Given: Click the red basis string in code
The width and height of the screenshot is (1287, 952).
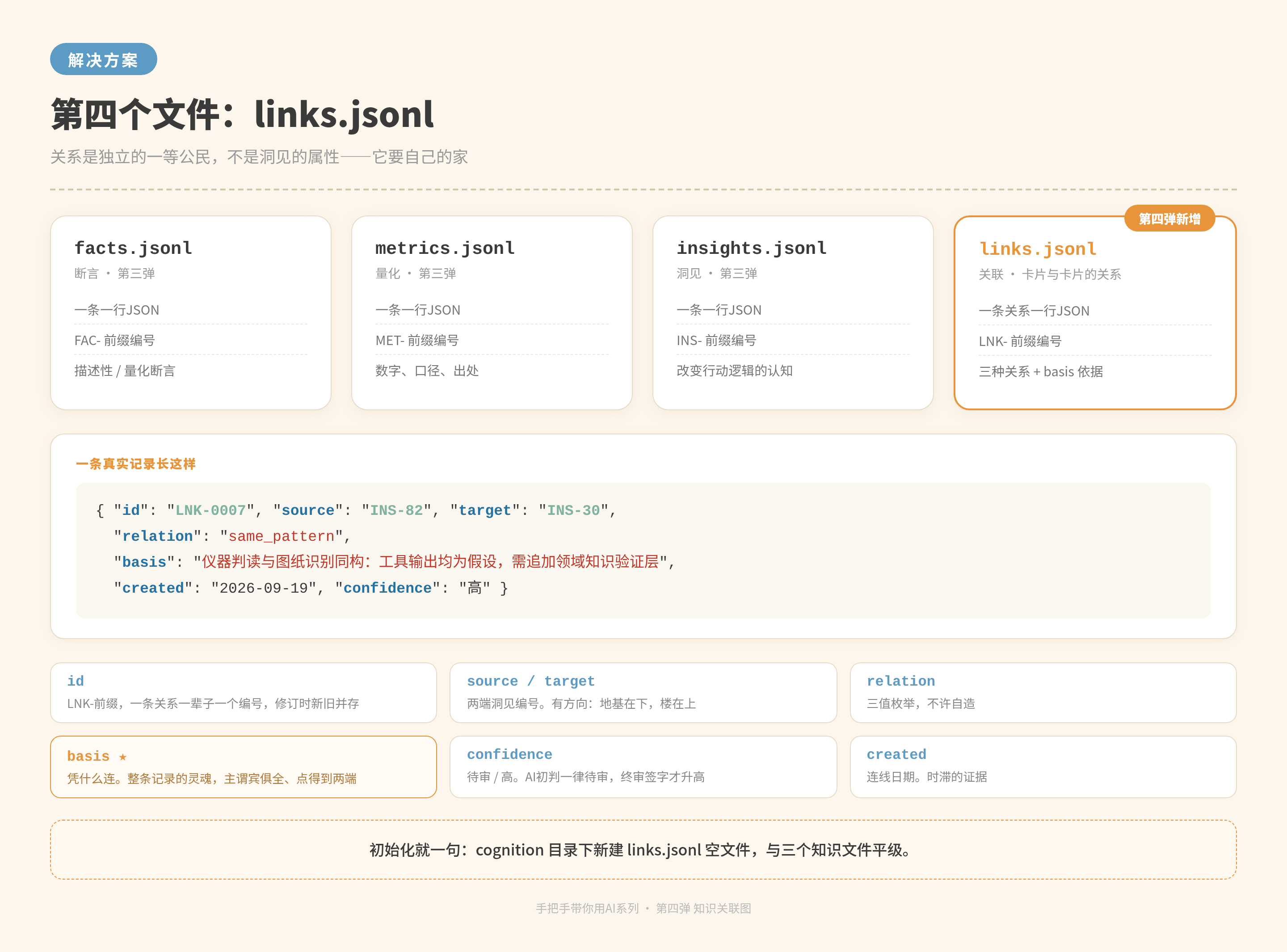Looking at the screenshot, I should (430, 562).
